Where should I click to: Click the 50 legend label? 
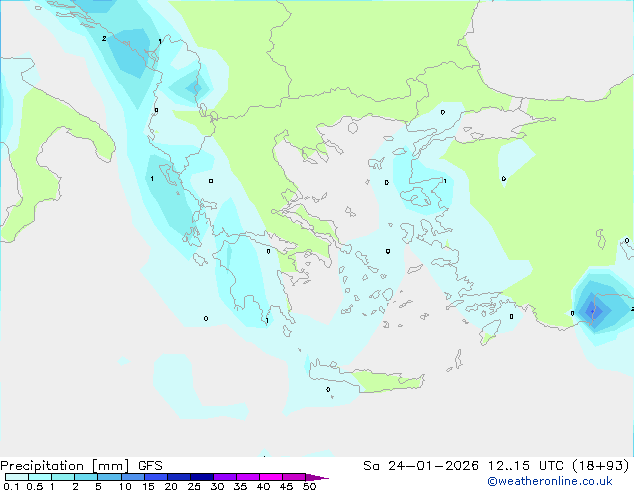tap(309, 486)
